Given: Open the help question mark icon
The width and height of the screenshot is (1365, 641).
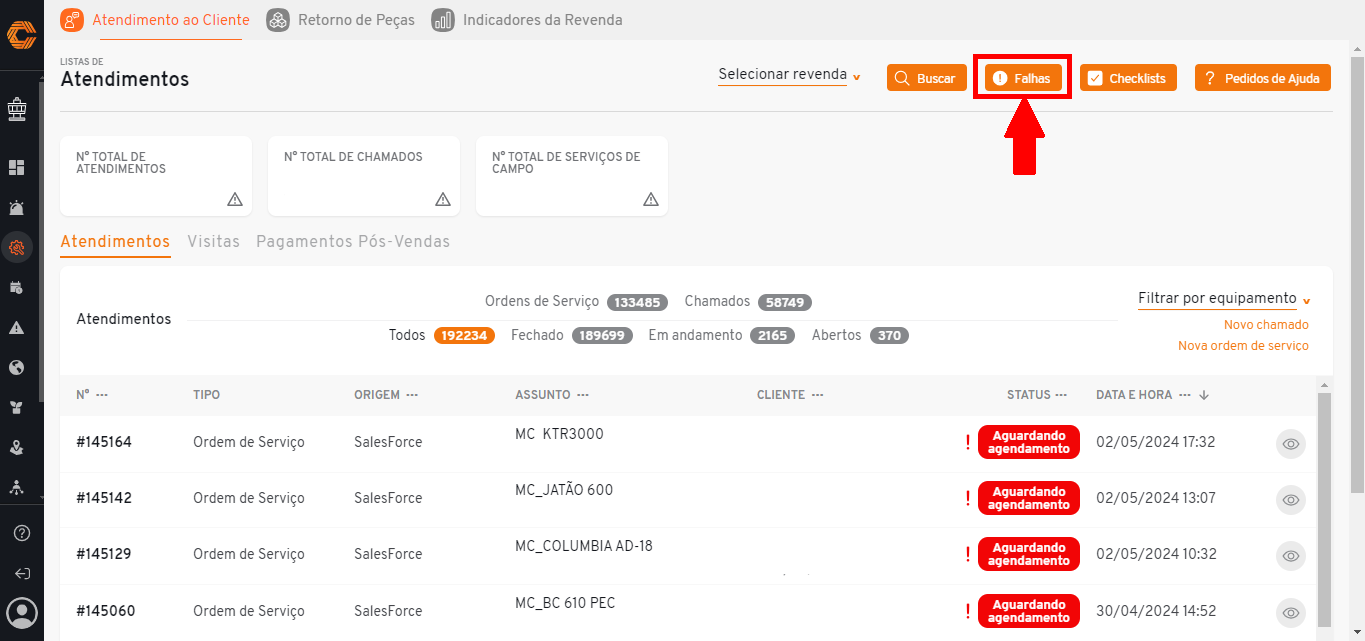Looking at the screenshot, I should click(x=21, y=533).
